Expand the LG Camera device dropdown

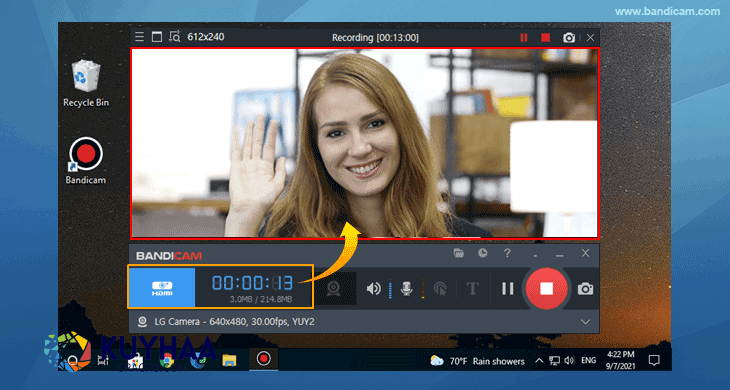tap(585, 322)
